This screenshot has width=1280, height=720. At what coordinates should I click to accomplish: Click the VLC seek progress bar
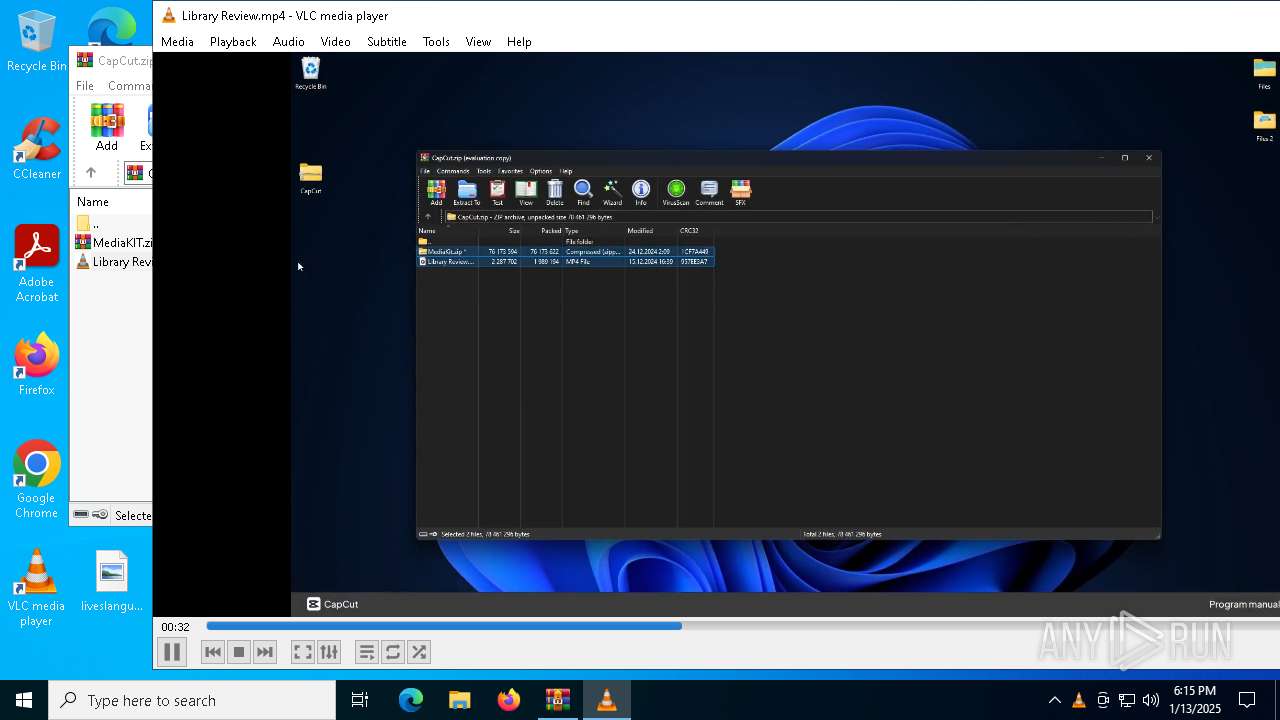coord(742,626)
